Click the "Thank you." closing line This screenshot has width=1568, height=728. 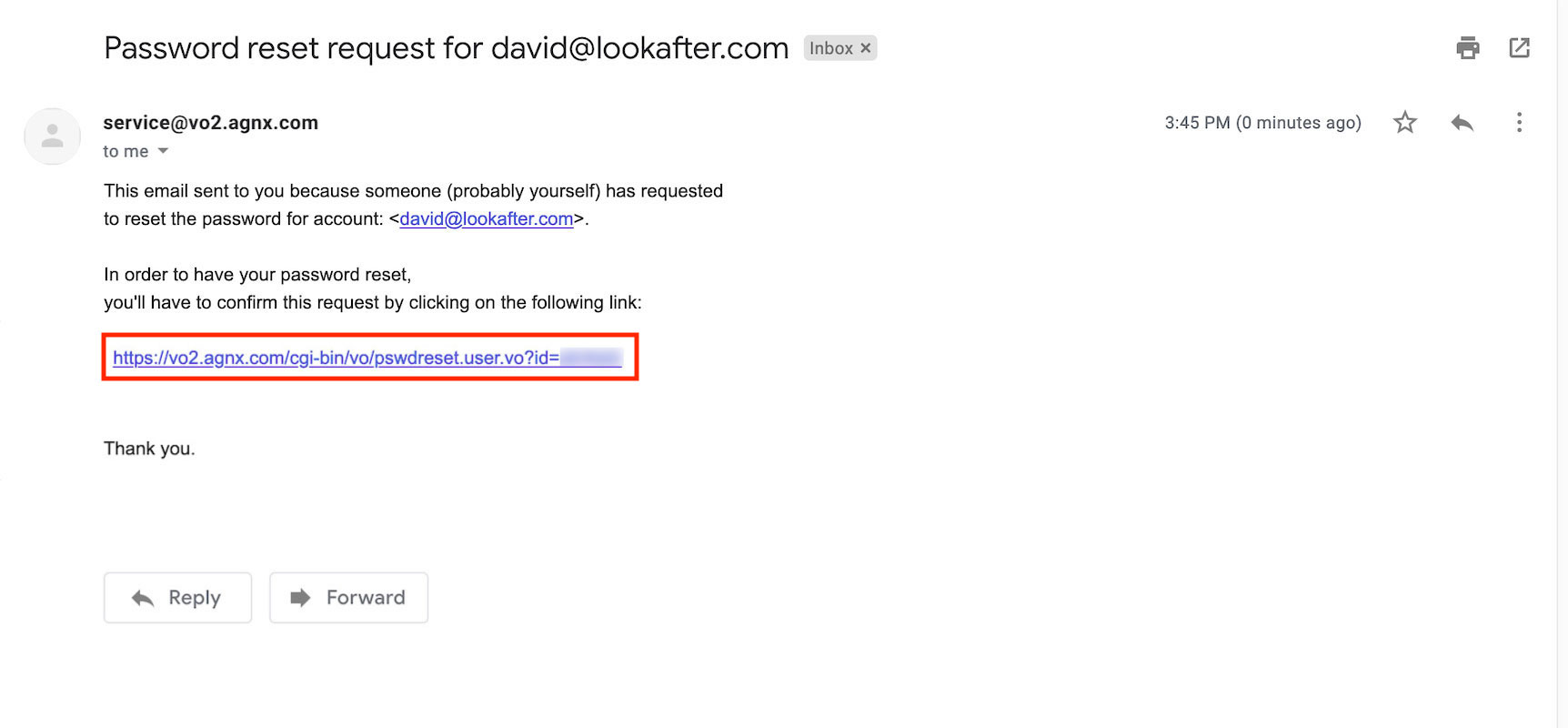pos(149,449)
